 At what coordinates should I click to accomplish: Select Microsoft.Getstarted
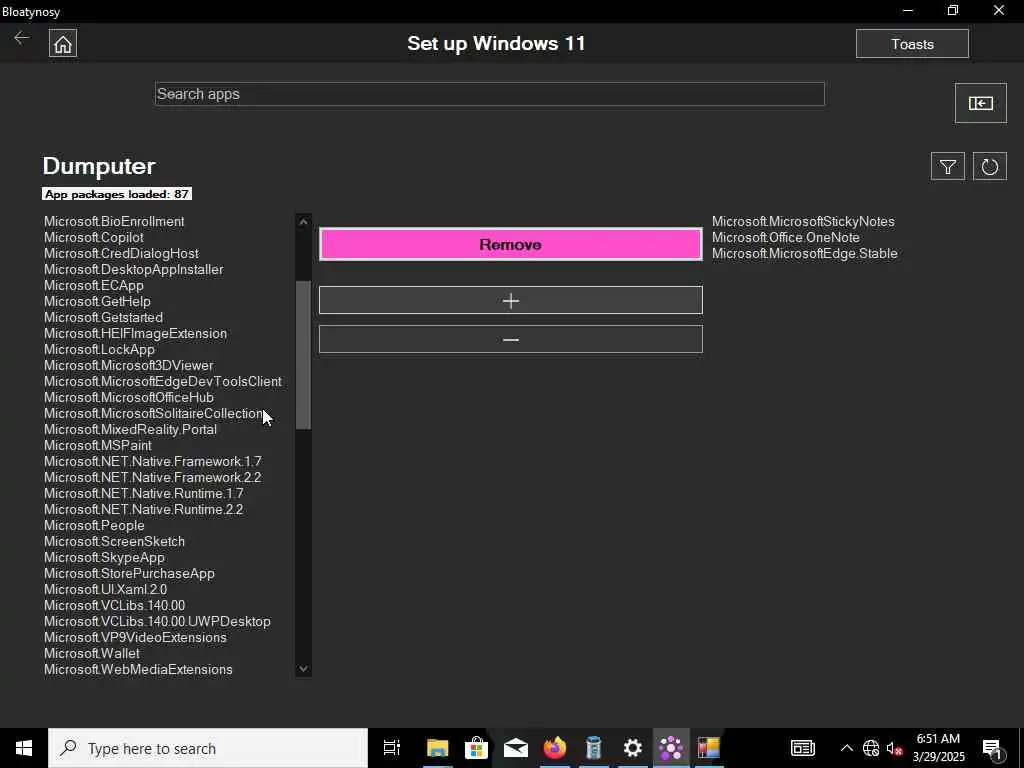[x=104, y=317]
